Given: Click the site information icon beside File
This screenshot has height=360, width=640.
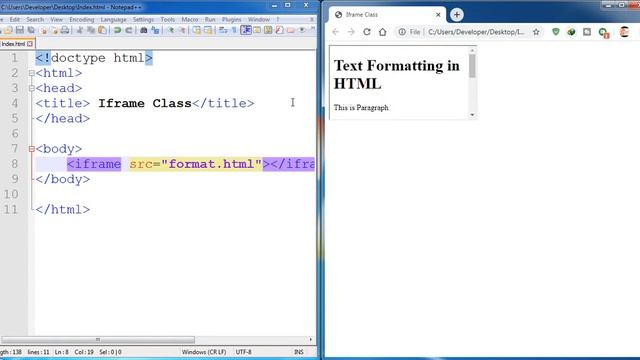Looking at the screenshot, I should tap(402, 32).
